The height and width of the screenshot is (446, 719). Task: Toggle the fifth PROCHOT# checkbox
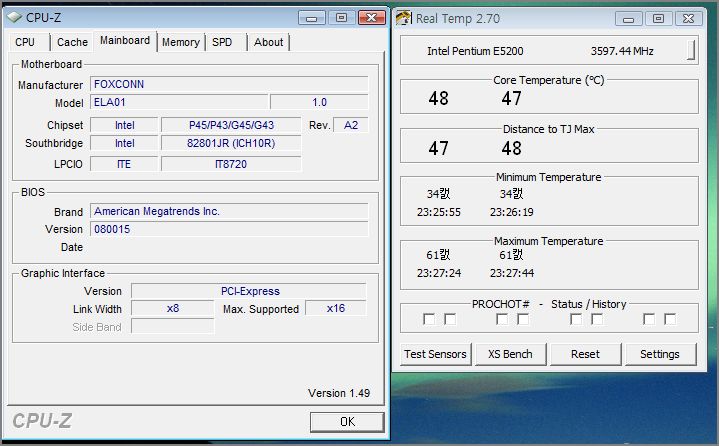coord(576,319)
